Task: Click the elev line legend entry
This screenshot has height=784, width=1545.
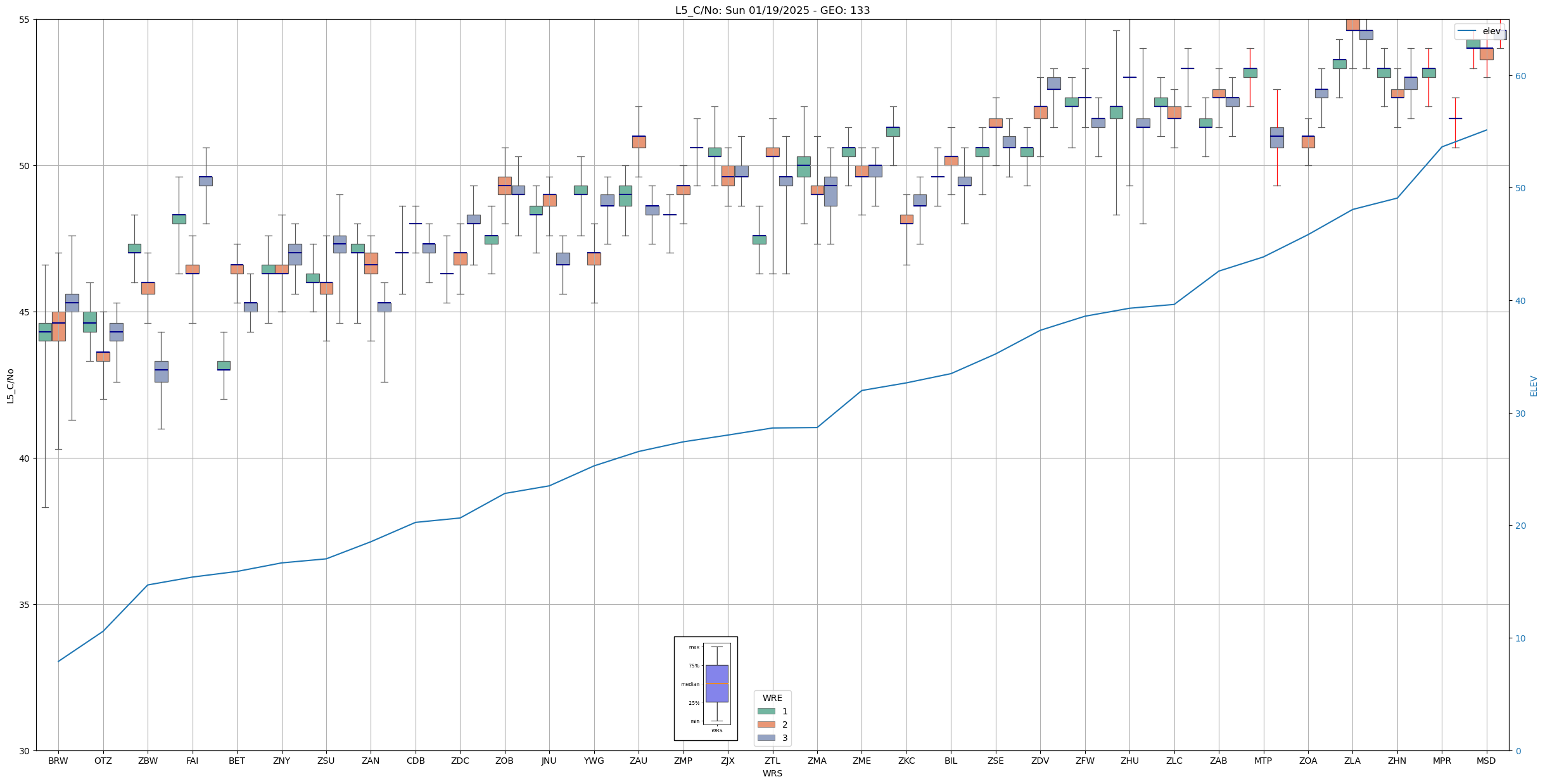Action: [1480, 31]
